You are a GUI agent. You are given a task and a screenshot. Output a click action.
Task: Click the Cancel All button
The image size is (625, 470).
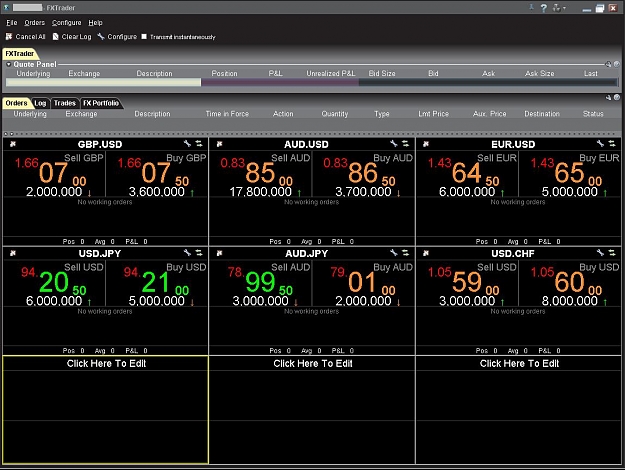point(26,37)
